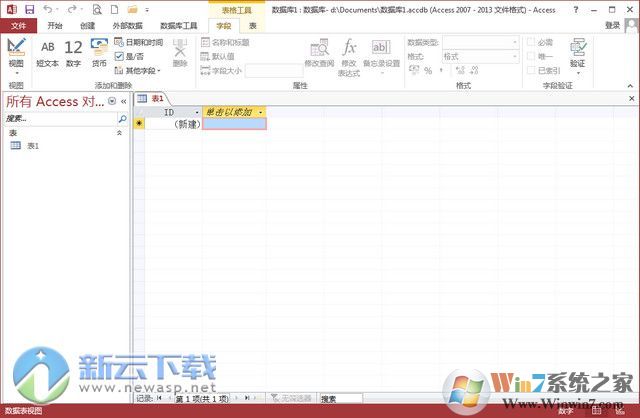
Task: Toggle the 唯一 unique checkbox
Action: pos(531,56)
